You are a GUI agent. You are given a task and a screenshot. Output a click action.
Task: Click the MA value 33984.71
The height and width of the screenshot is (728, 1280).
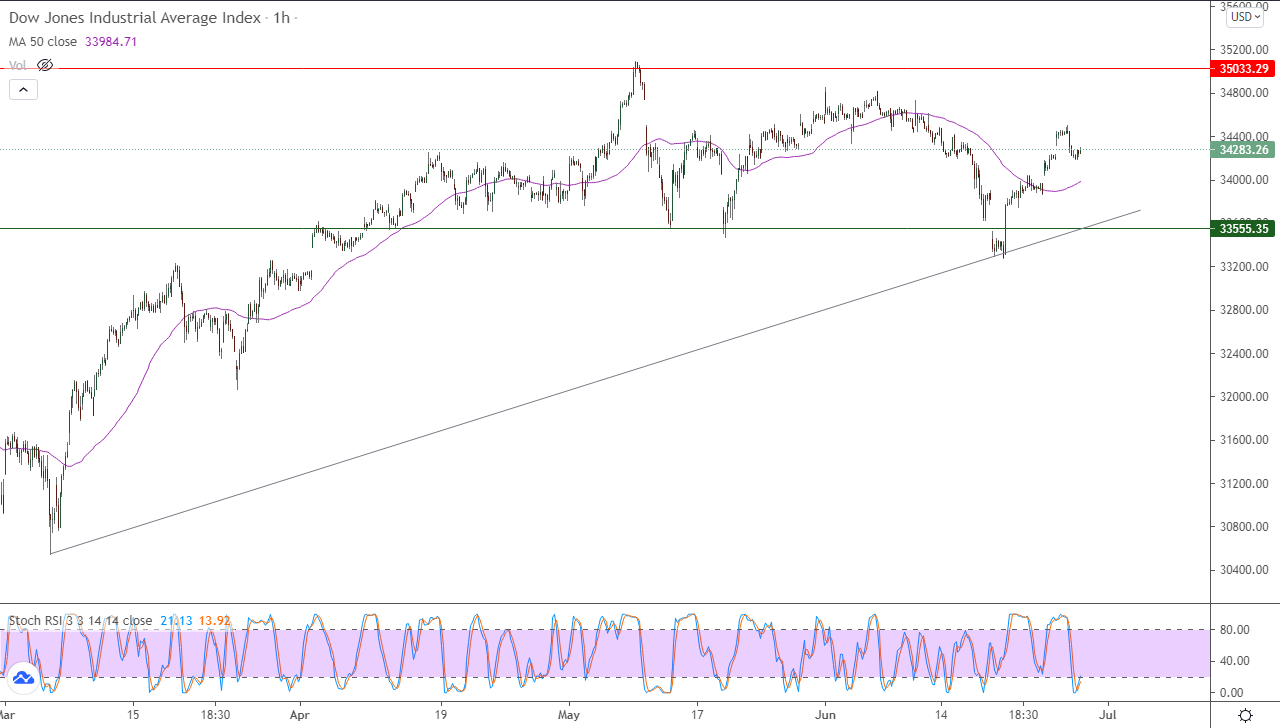click(x=112, y=42)
